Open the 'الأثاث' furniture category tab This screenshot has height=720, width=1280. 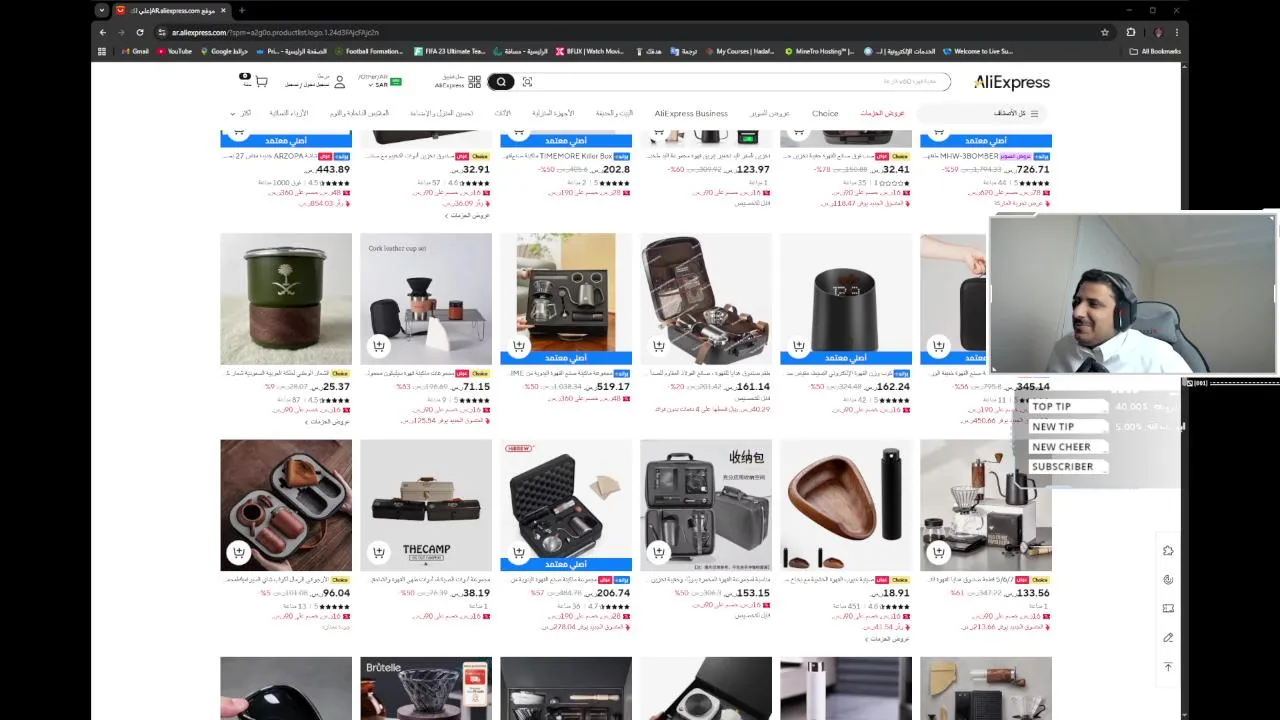(503, 113)
